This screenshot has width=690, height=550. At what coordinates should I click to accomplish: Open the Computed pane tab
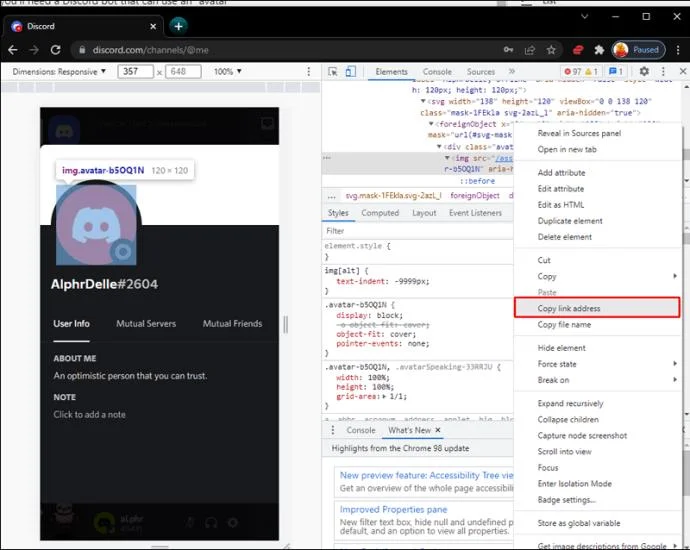[x=380, y=213]
